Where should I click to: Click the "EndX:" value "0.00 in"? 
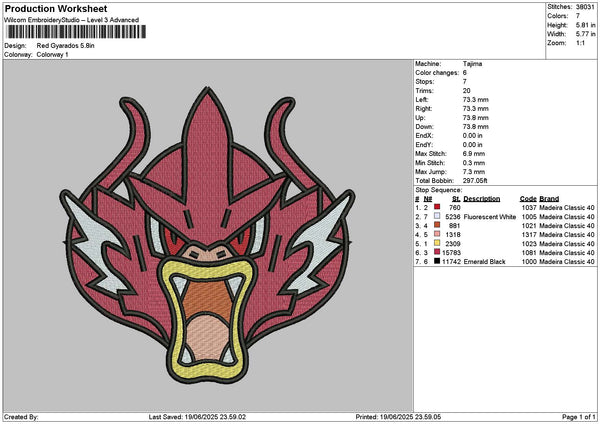click(x=473, y=135)
